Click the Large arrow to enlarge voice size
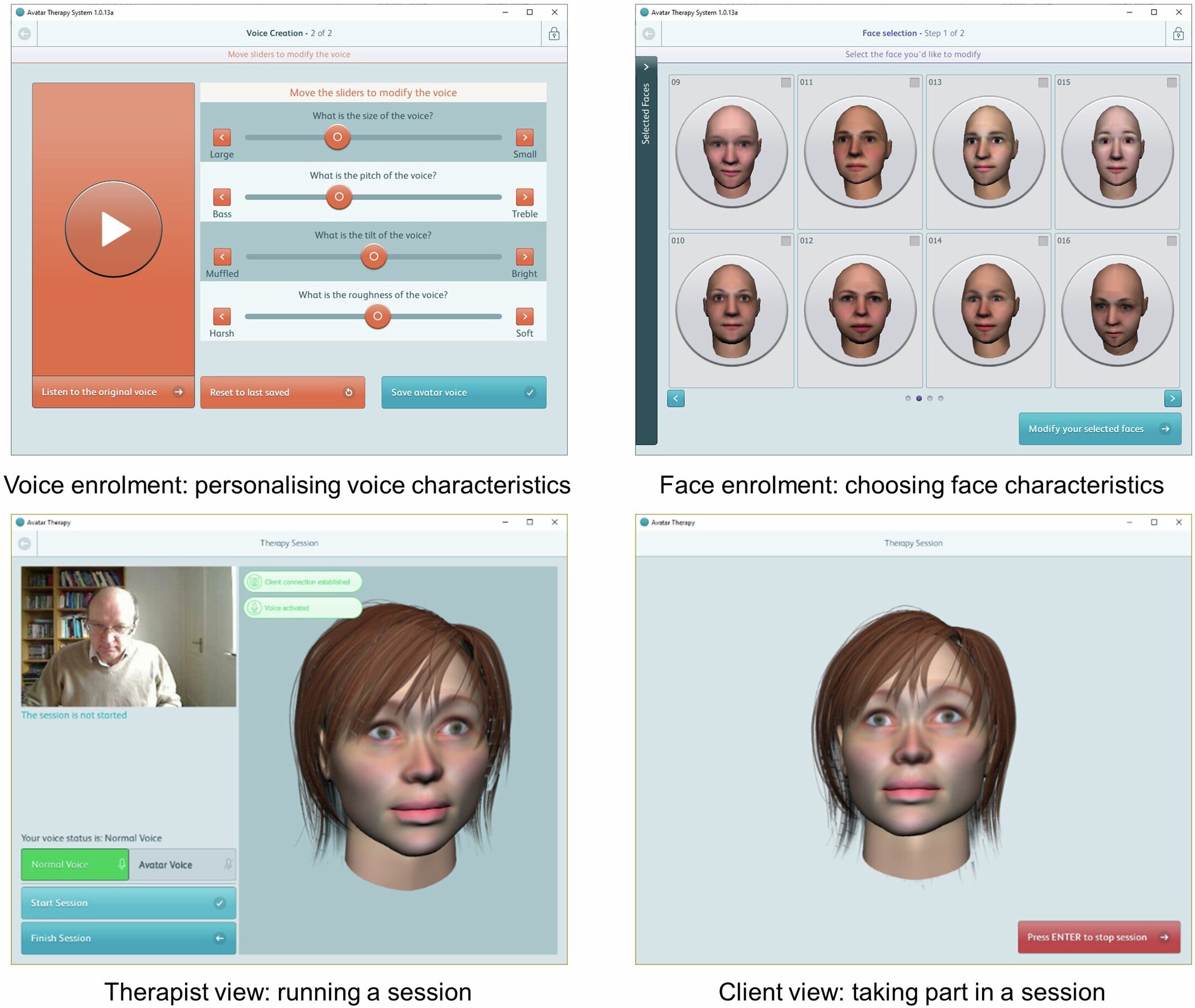Screen dimensions: 1195x1008 pos(222,137)
